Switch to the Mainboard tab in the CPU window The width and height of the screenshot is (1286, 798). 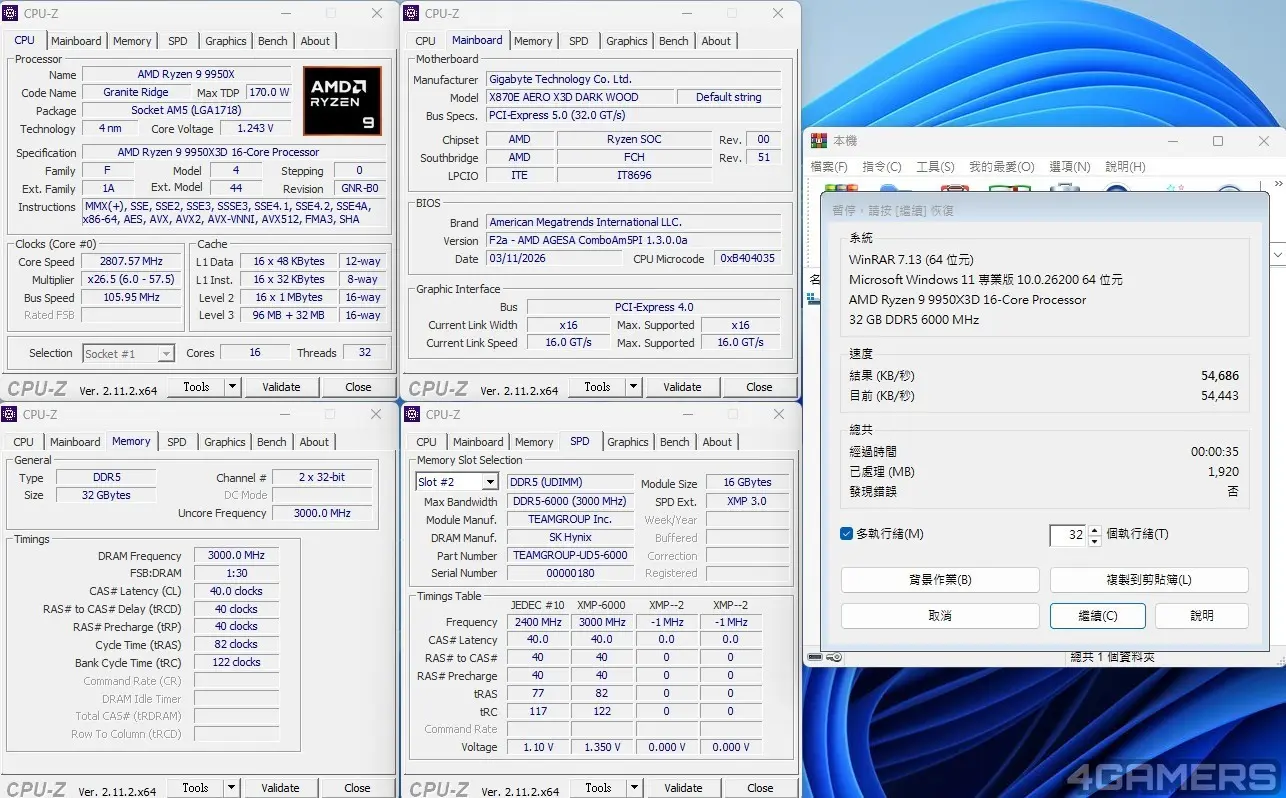(76, 41)
